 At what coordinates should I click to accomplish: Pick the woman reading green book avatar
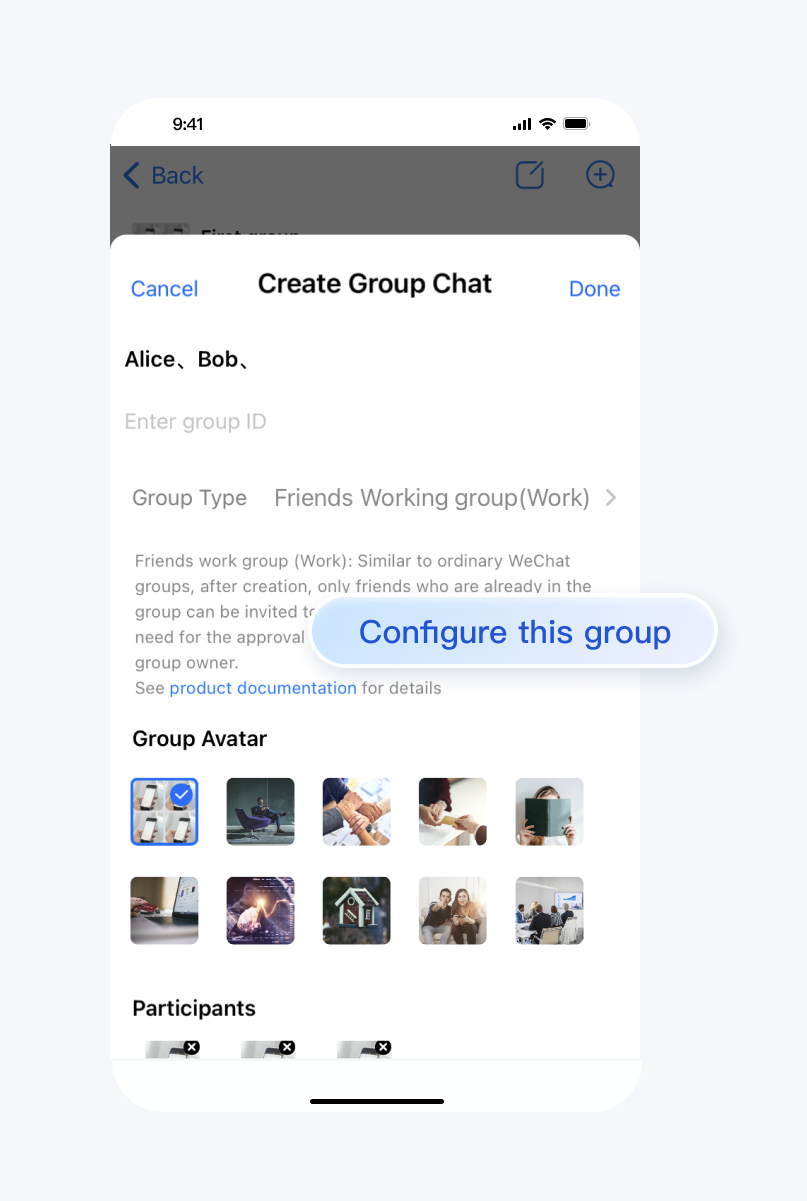click(549, 812)
